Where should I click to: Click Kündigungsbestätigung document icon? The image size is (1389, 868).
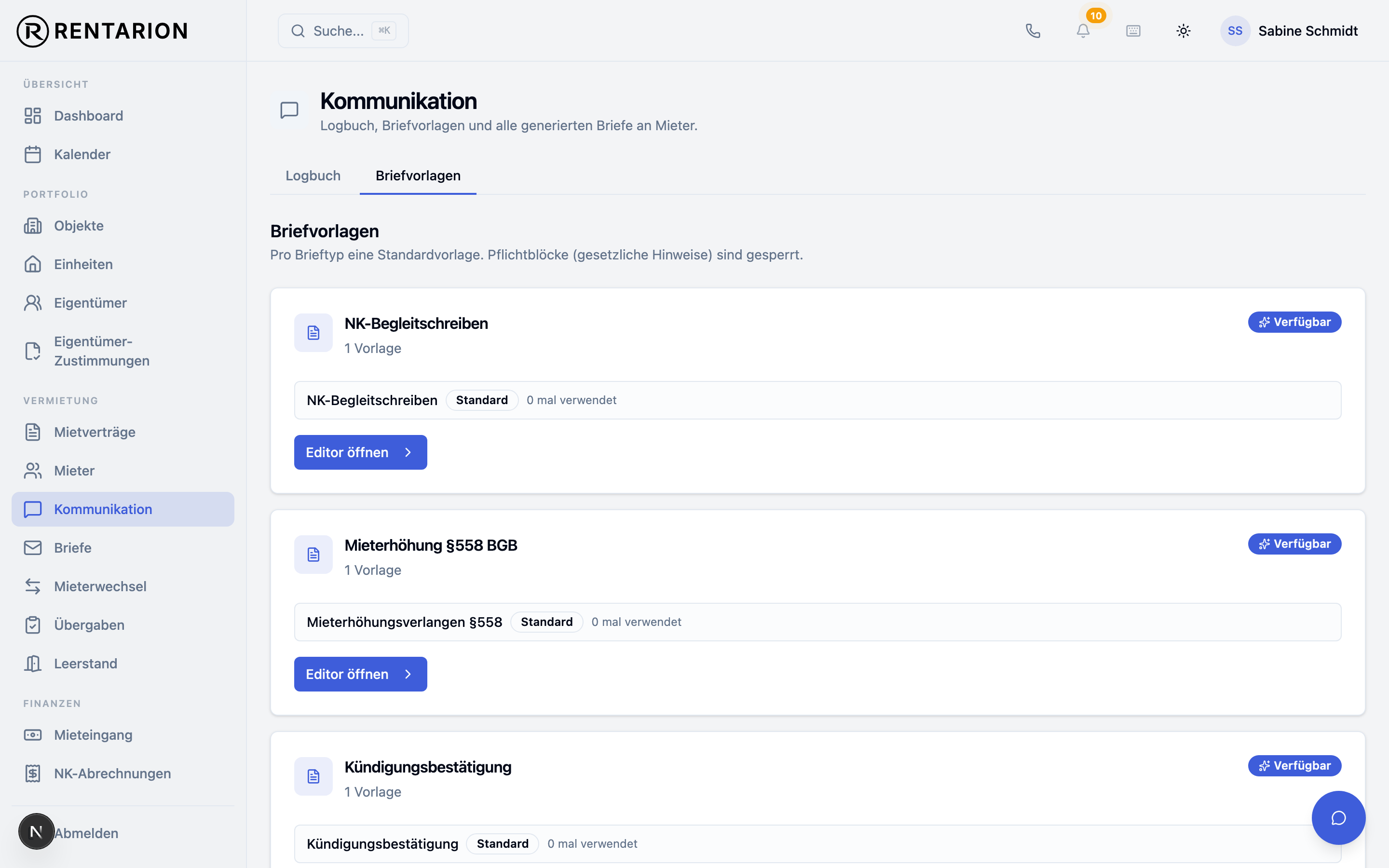(313, 776)
